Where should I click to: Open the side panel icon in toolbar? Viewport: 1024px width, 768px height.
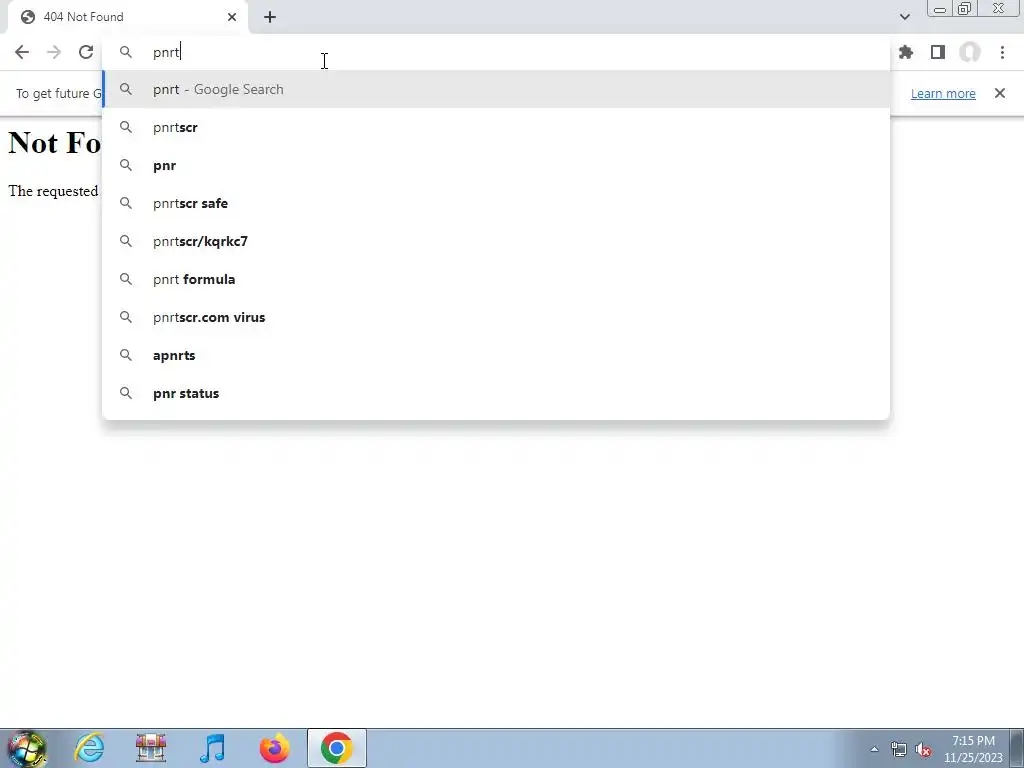tap(938, 52)
